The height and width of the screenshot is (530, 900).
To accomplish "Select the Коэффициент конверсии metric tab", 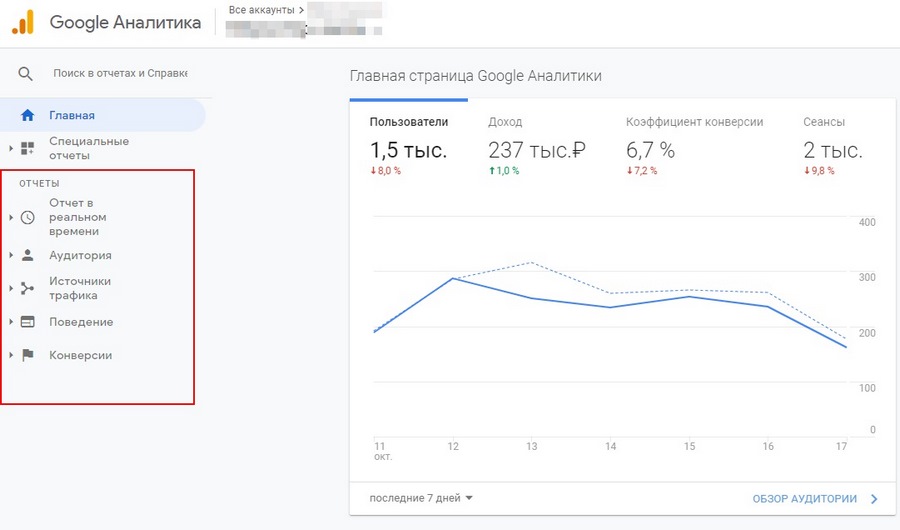I will [695, 147].
